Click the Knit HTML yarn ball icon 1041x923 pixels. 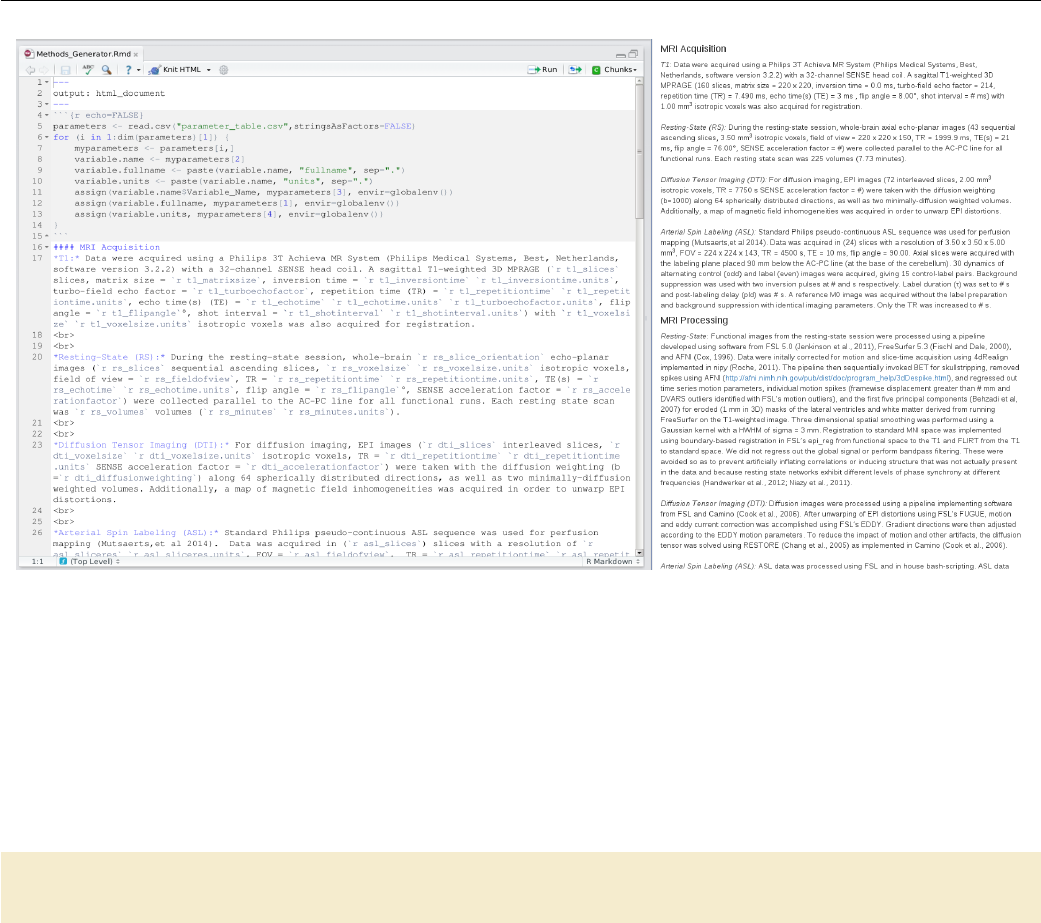click(155, 70)
